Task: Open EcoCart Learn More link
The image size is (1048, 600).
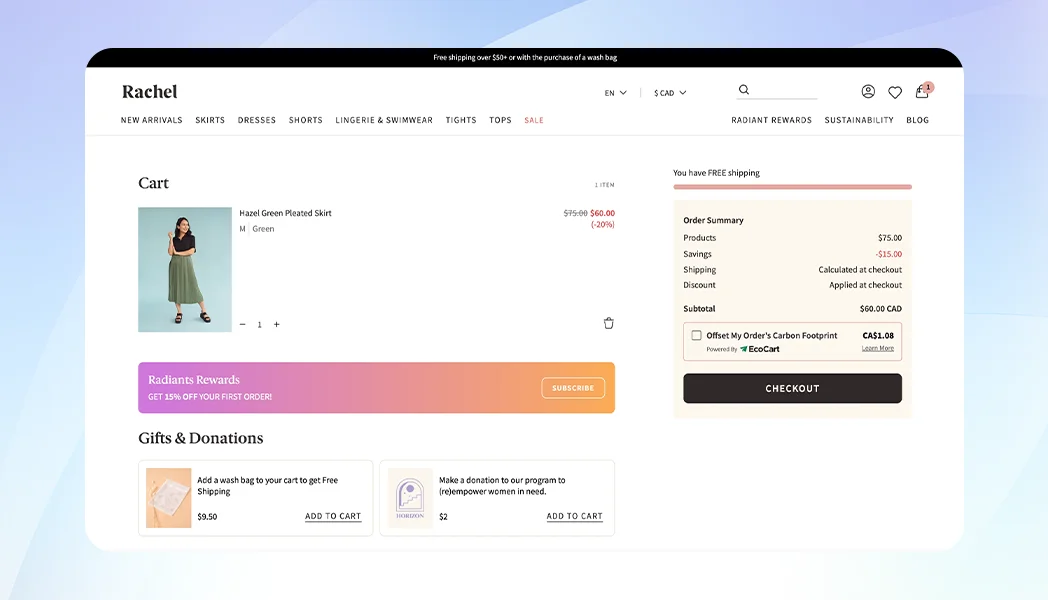Action: point(878,348)
